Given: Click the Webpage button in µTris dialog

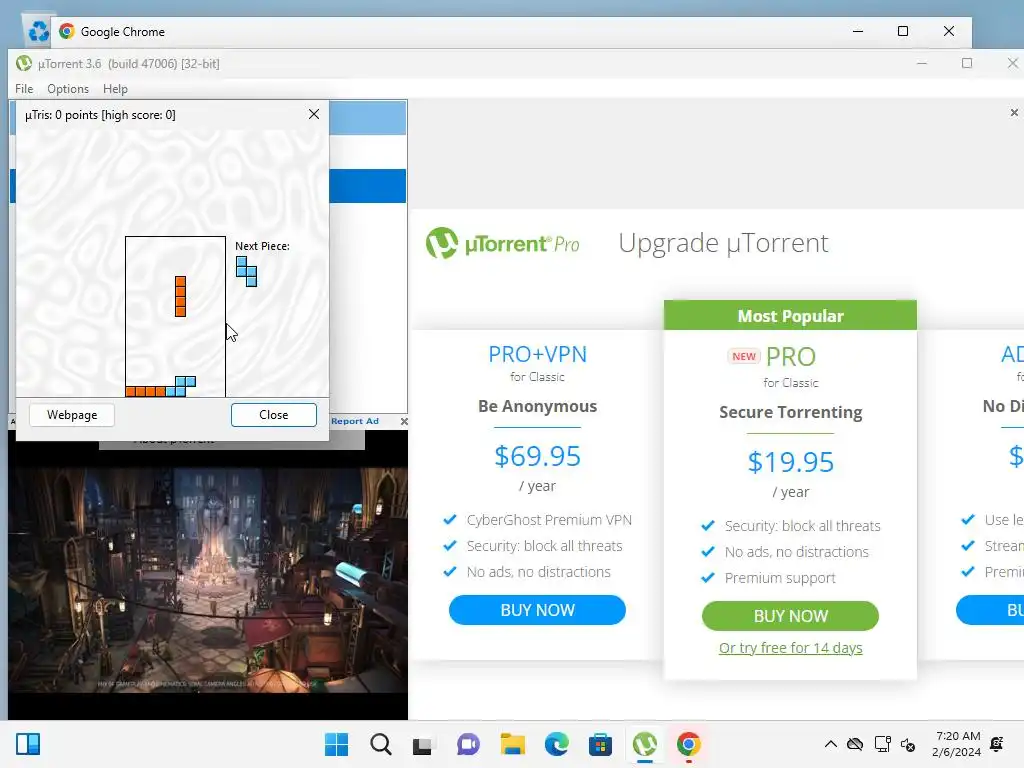Looking at the screenshot, I should (x=72, y=415).
